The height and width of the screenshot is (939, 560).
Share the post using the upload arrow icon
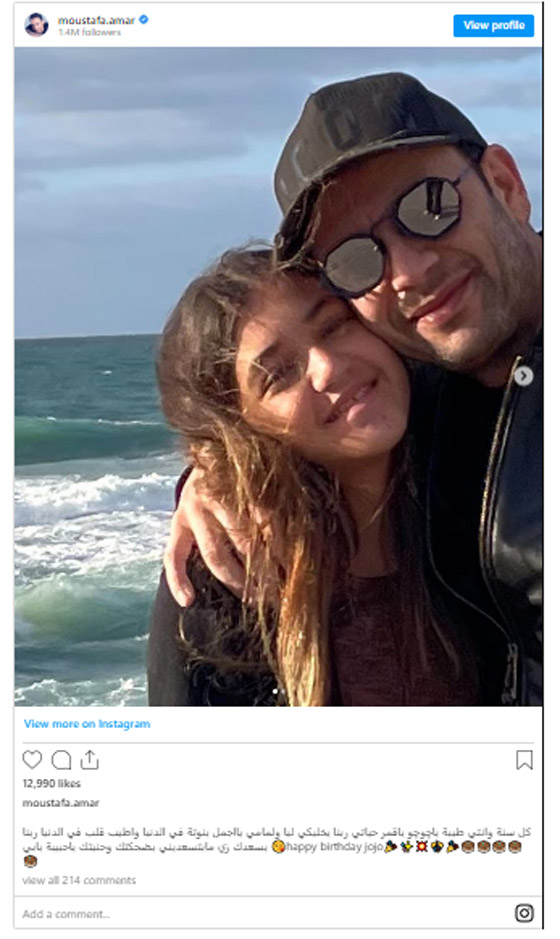[x=89, y=759]
